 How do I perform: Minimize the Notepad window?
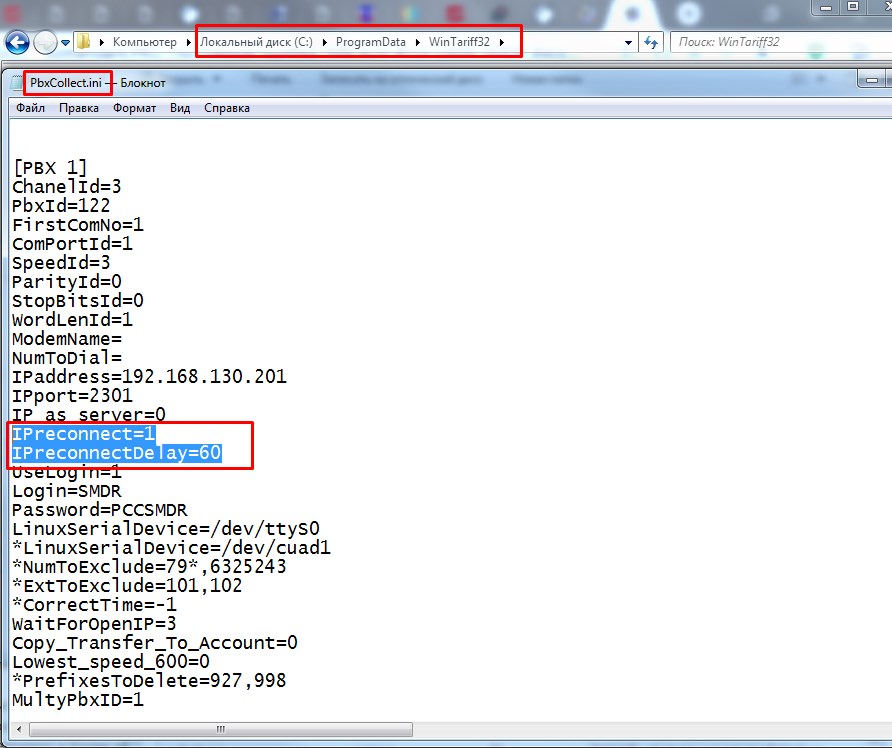click(x=871, y=80)
